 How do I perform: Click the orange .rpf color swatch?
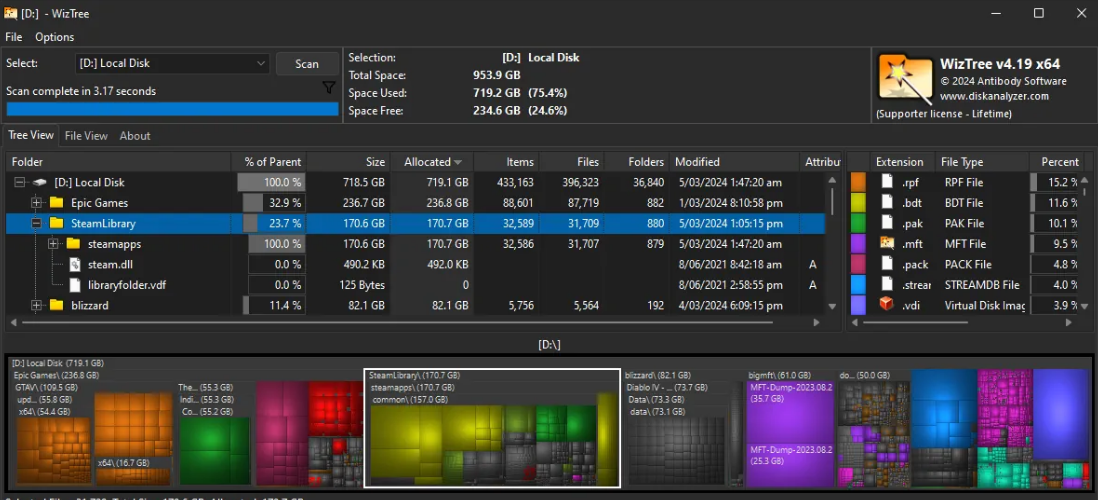(858, 182)
